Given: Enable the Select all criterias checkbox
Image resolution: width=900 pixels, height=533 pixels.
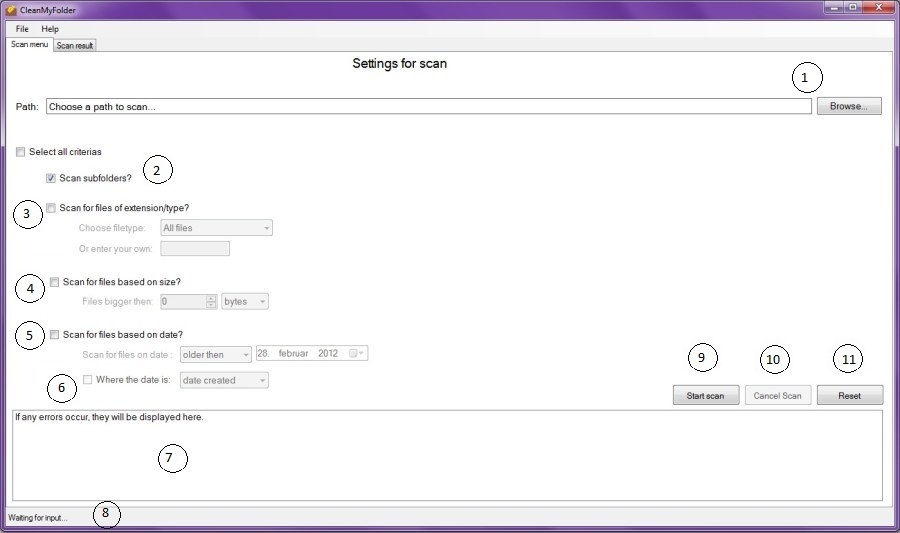Looking at the screenshot, I should tap(21, 152).
